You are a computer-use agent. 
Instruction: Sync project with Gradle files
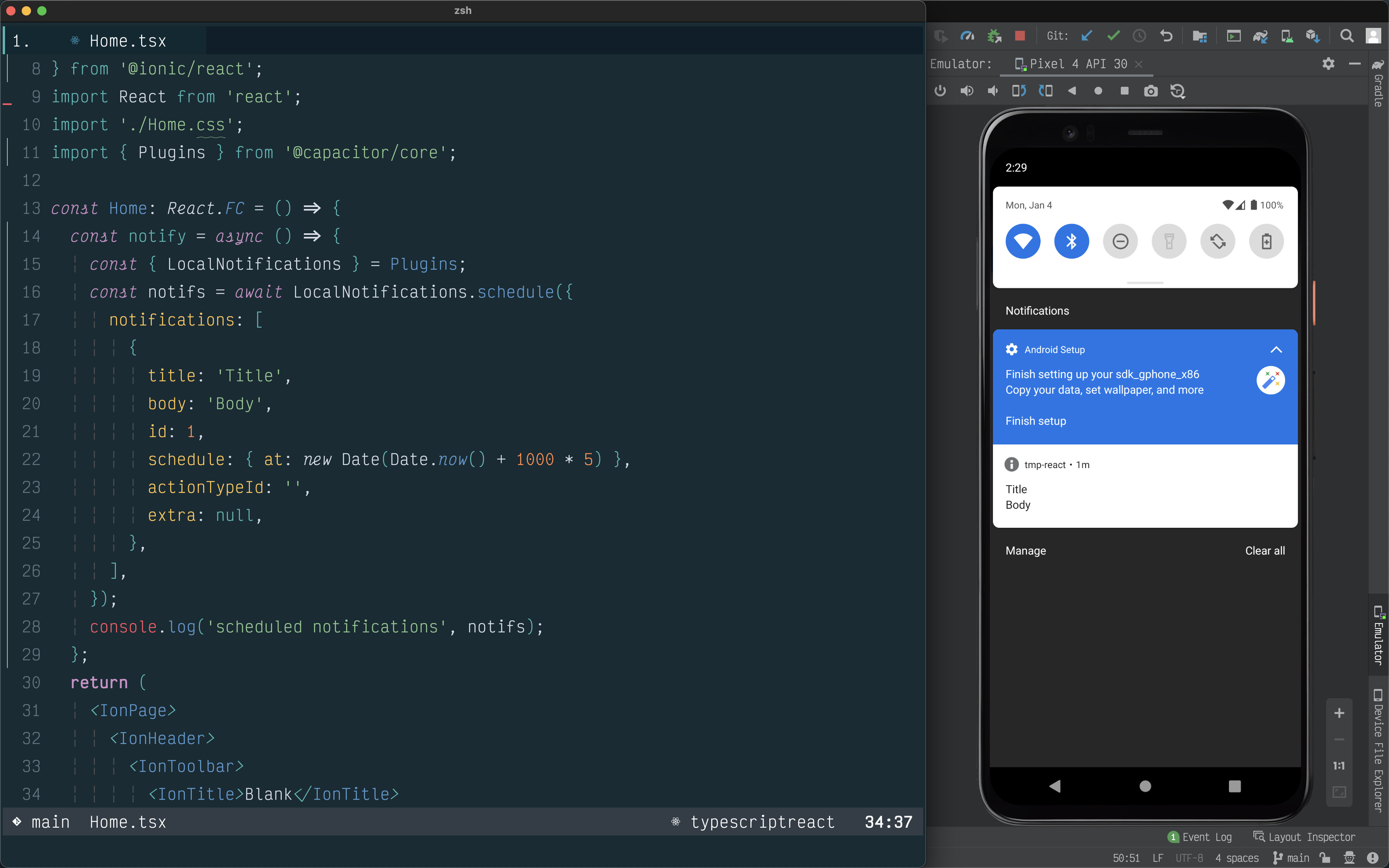click(1260, 36)
